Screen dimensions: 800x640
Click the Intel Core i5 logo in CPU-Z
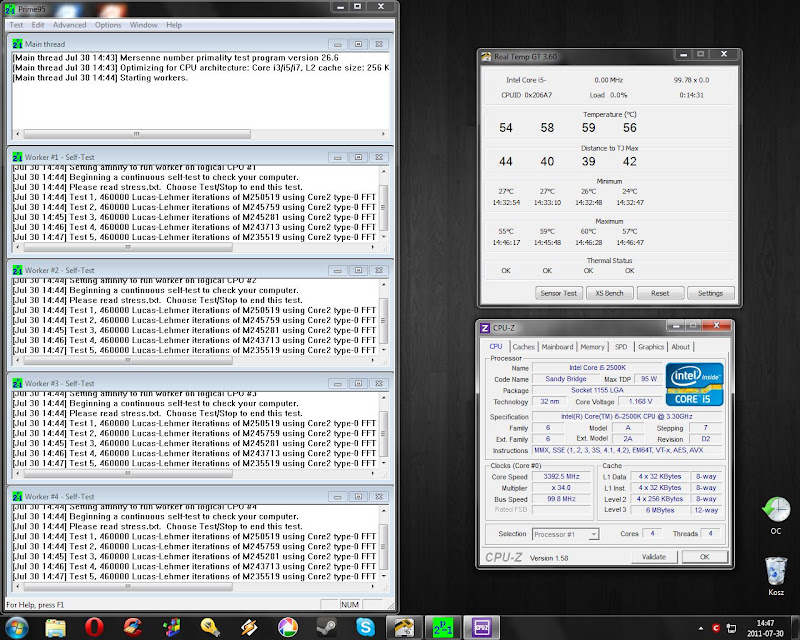pos(694,384)
